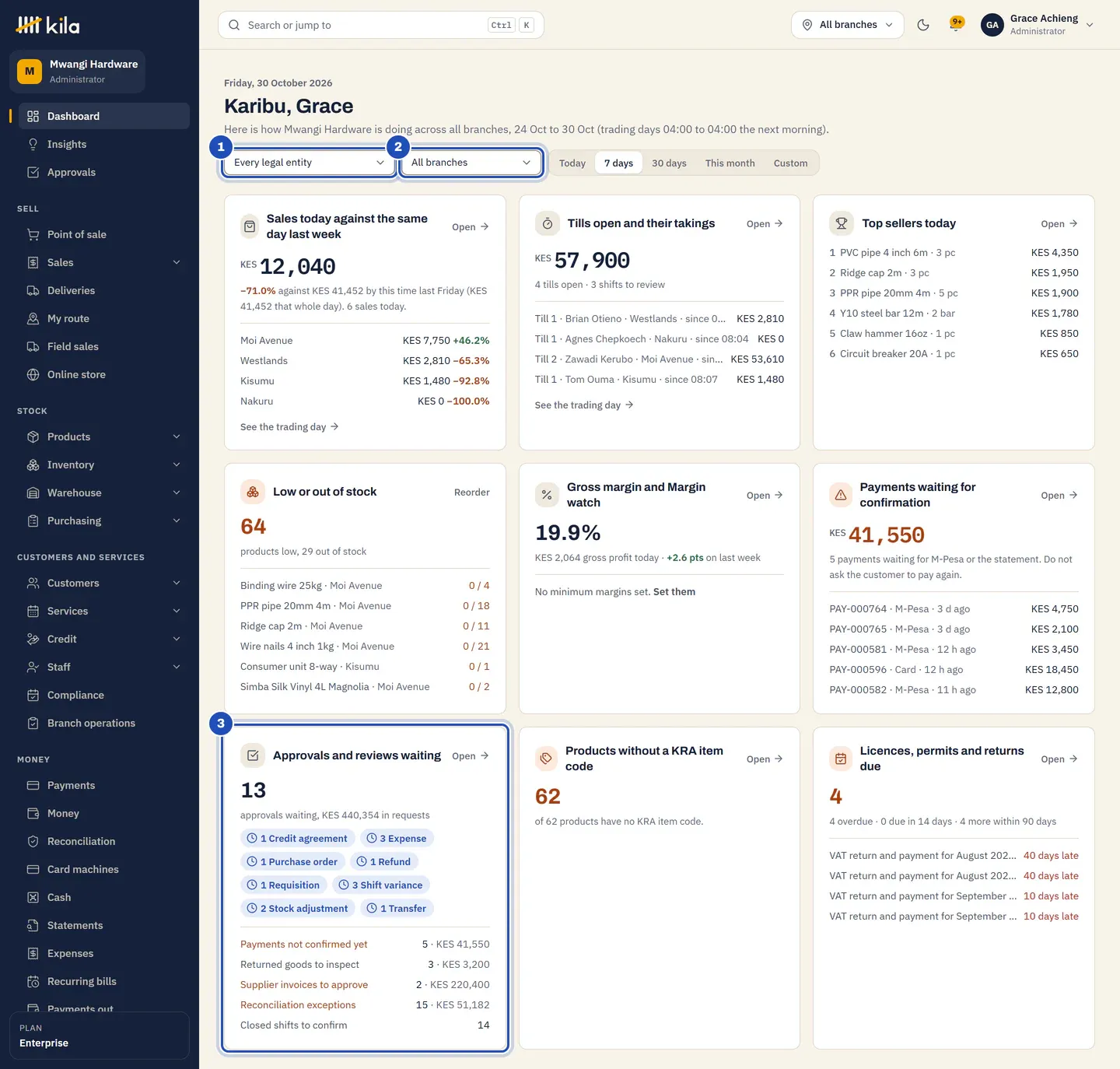Open Cash icon in sidebar
Image resolution: width=1120 pixels, height=1069 pixels.
pyautogui.click(x=33, y=897)
